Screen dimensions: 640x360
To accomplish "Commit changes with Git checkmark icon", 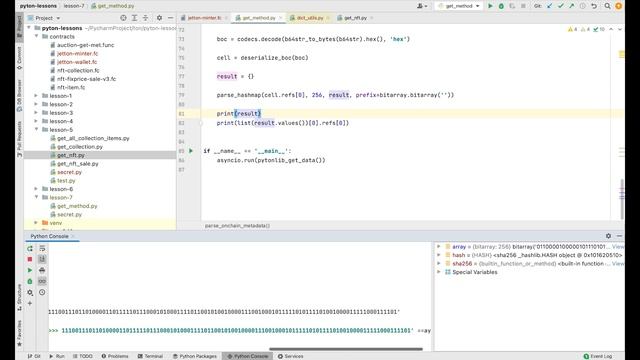I will pos(560,6).
